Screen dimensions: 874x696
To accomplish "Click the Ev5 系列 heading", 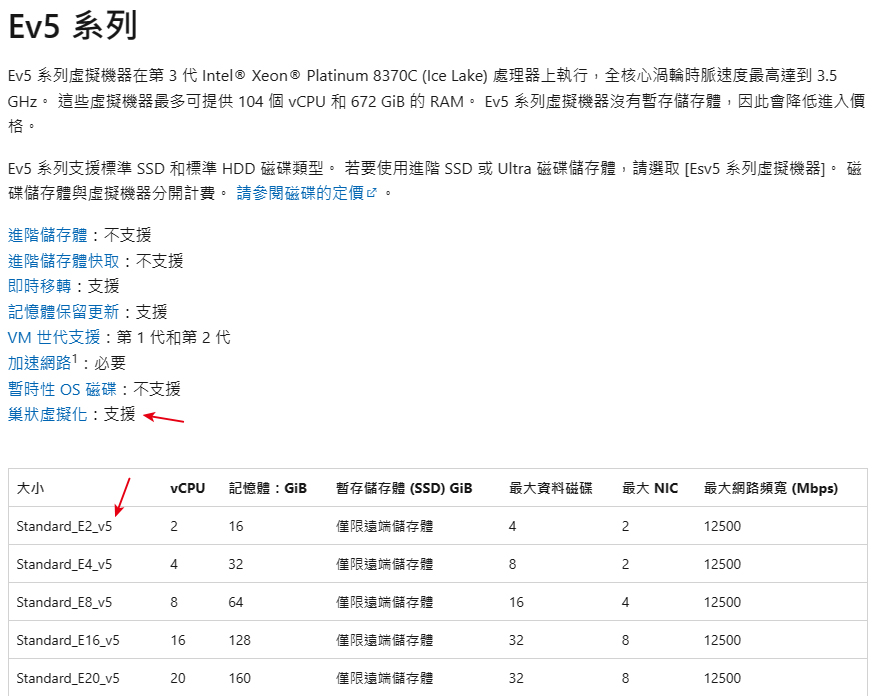I will coord(72,26).
